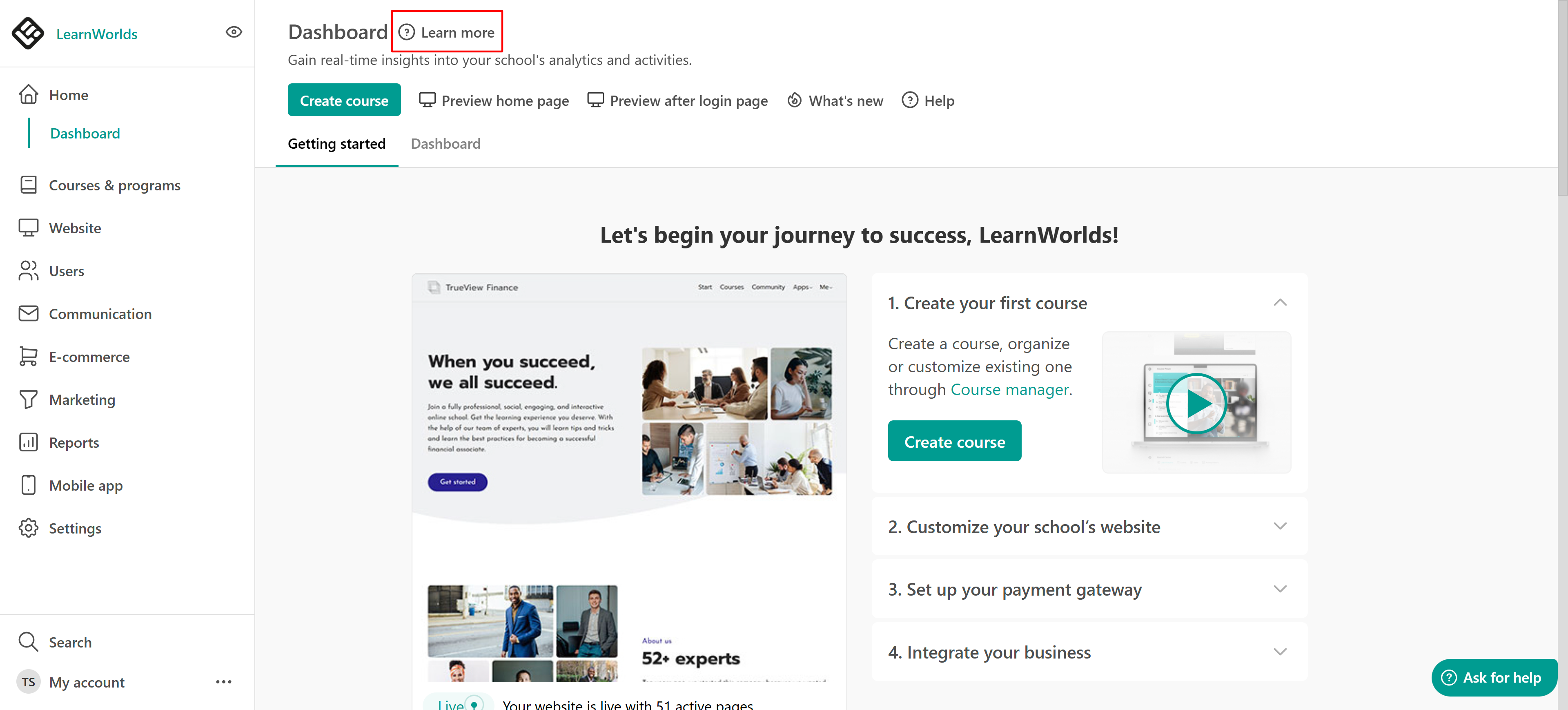The width and height of the screenshot is (1568, 710).
Task: Switch to the Dashboard tab
Action: coord(445,144)
